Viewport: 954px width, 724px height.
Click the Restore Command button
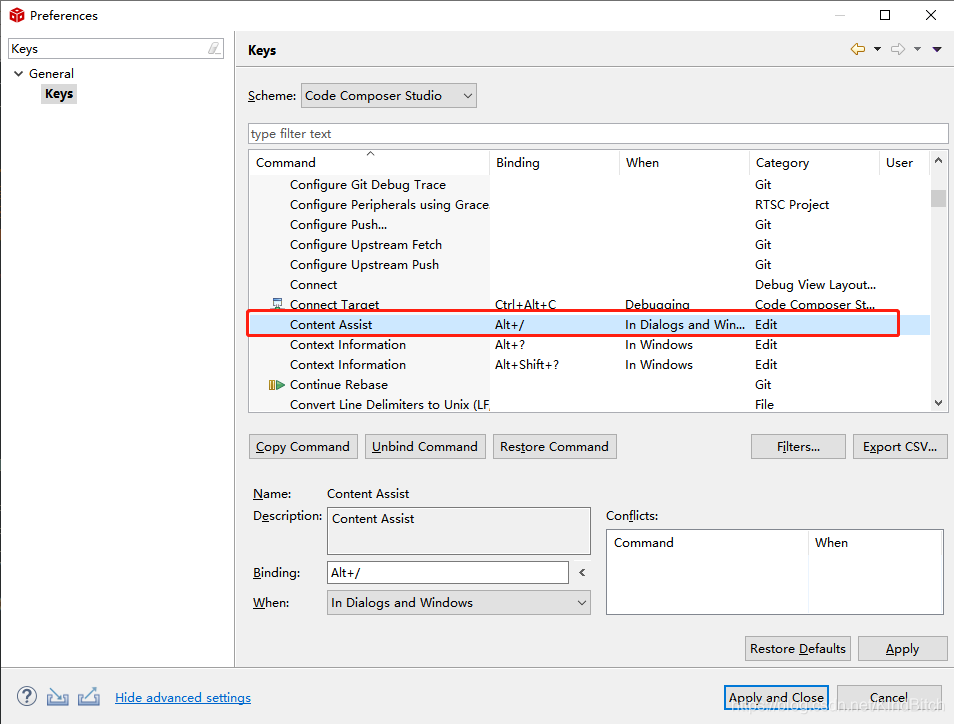(554, 447)
